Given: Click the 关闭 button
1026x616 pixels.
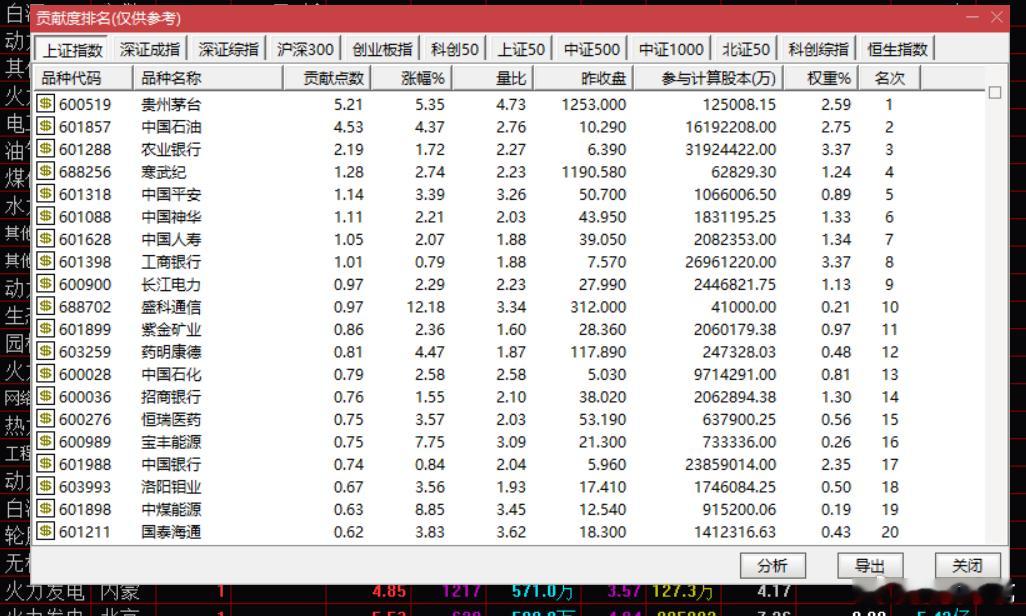Looking at the screenshot, I should pyautogui.click(x=967, y=566).
